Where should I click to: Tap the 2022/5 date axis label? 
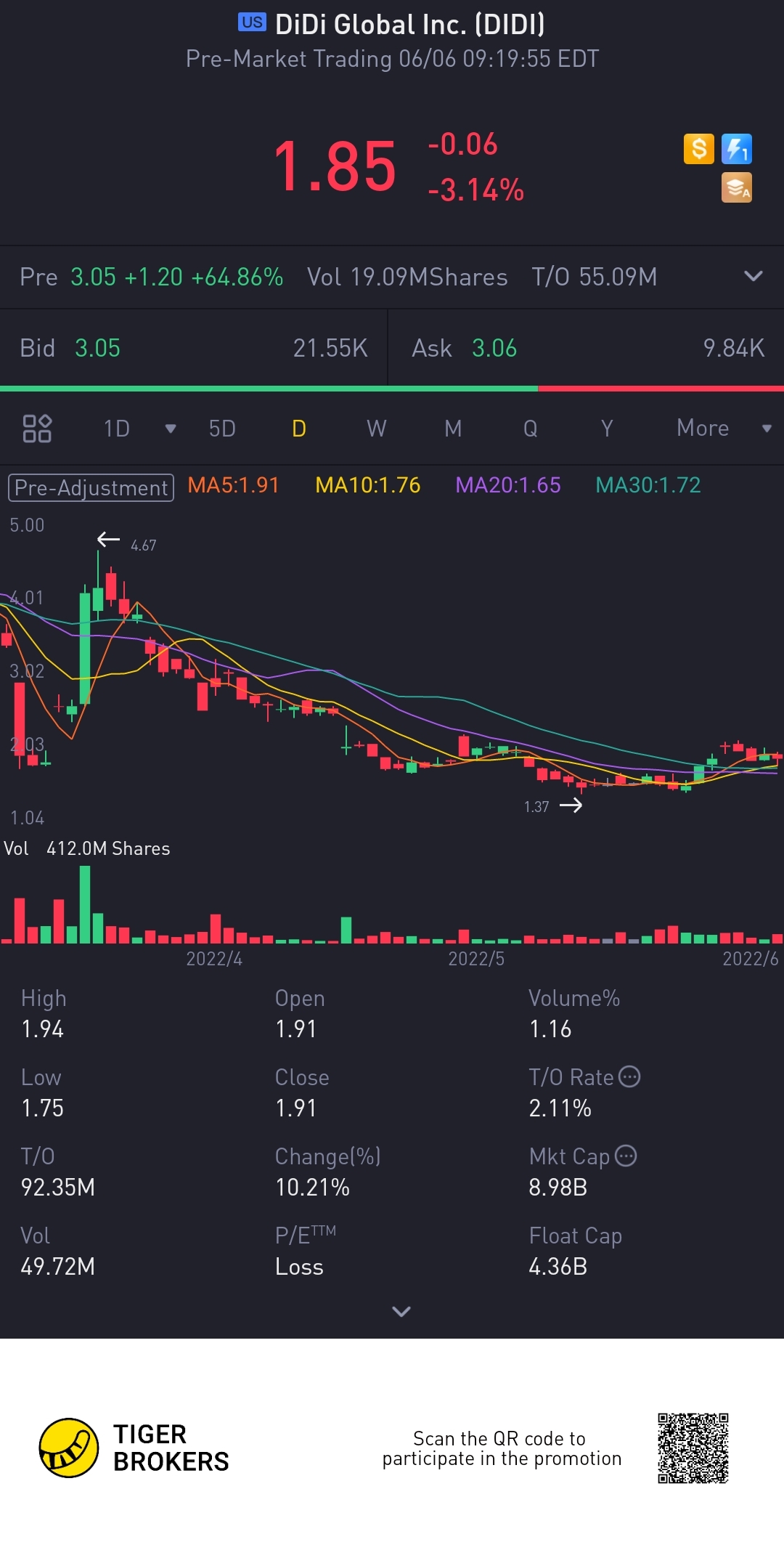click(476, 959)
